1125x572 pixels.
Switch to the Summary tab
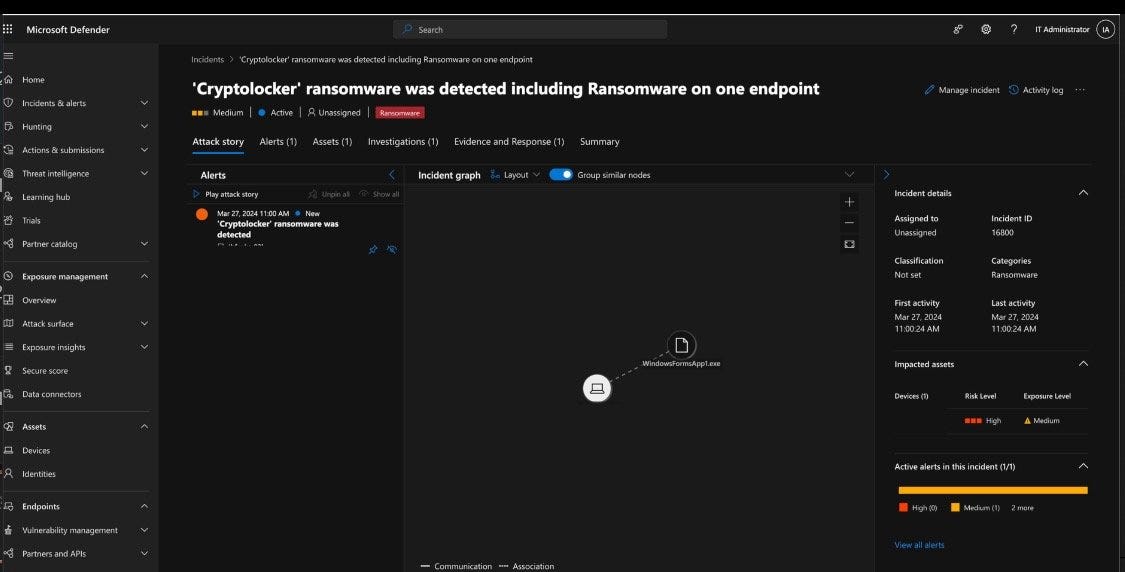(x=600, y=141)
